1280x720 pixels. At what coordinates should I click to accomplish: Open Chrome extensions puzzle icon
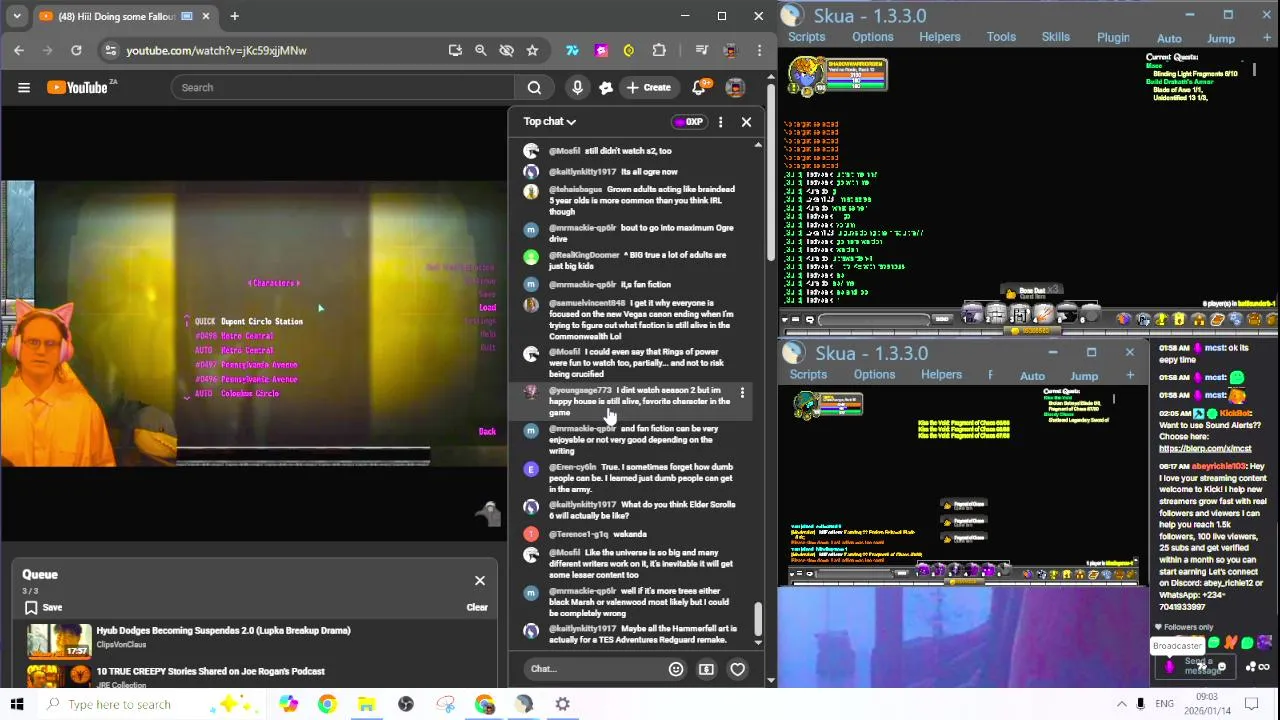659,50
